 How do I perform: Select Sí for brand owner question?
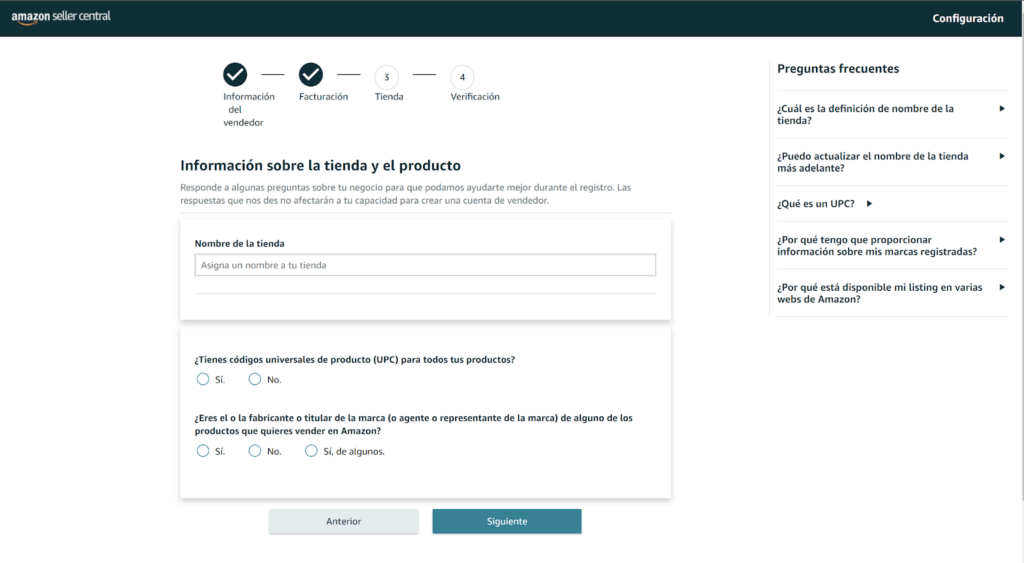(202, 451)
